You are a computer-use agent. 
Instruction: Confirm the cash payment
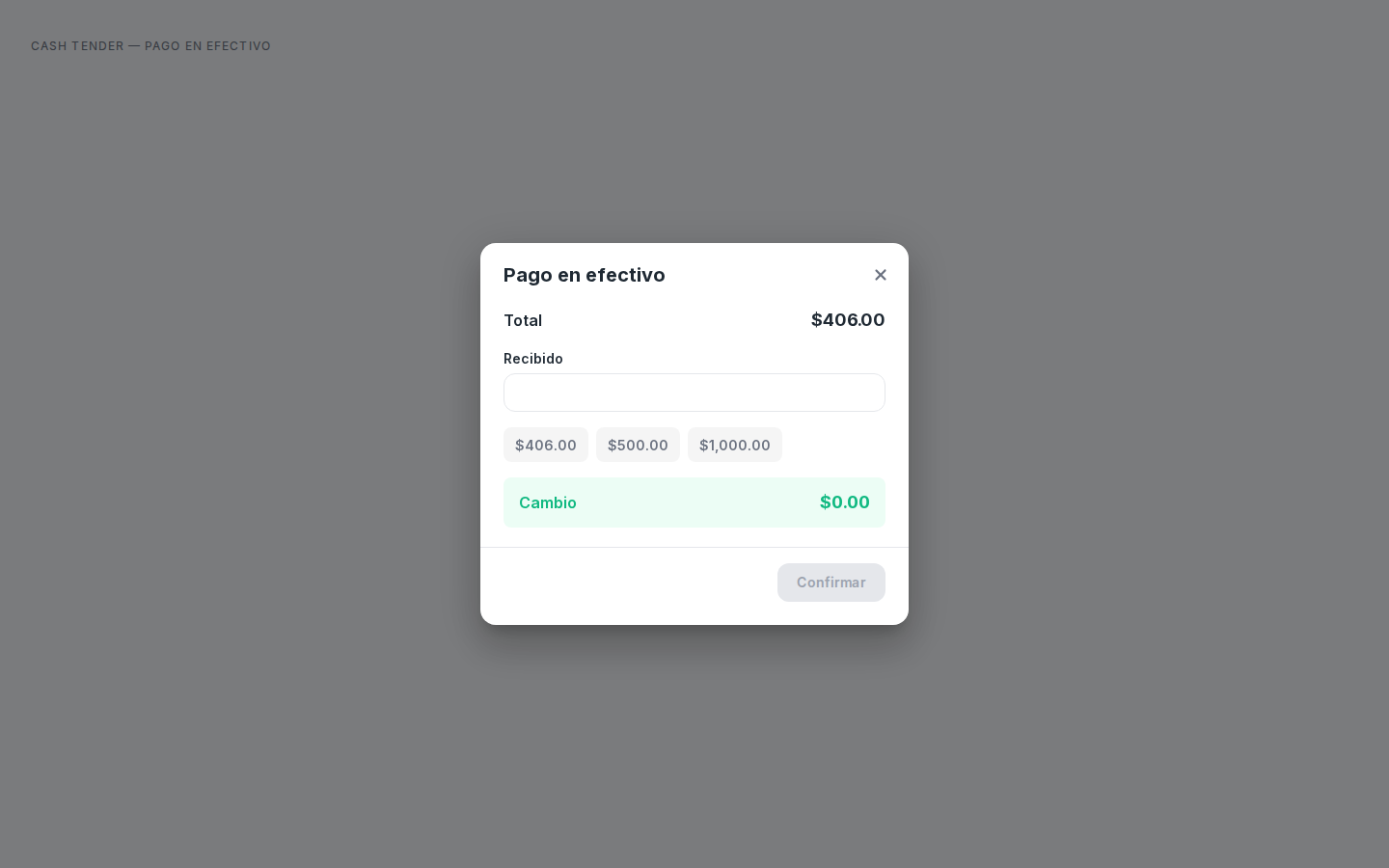pos(831,583)
